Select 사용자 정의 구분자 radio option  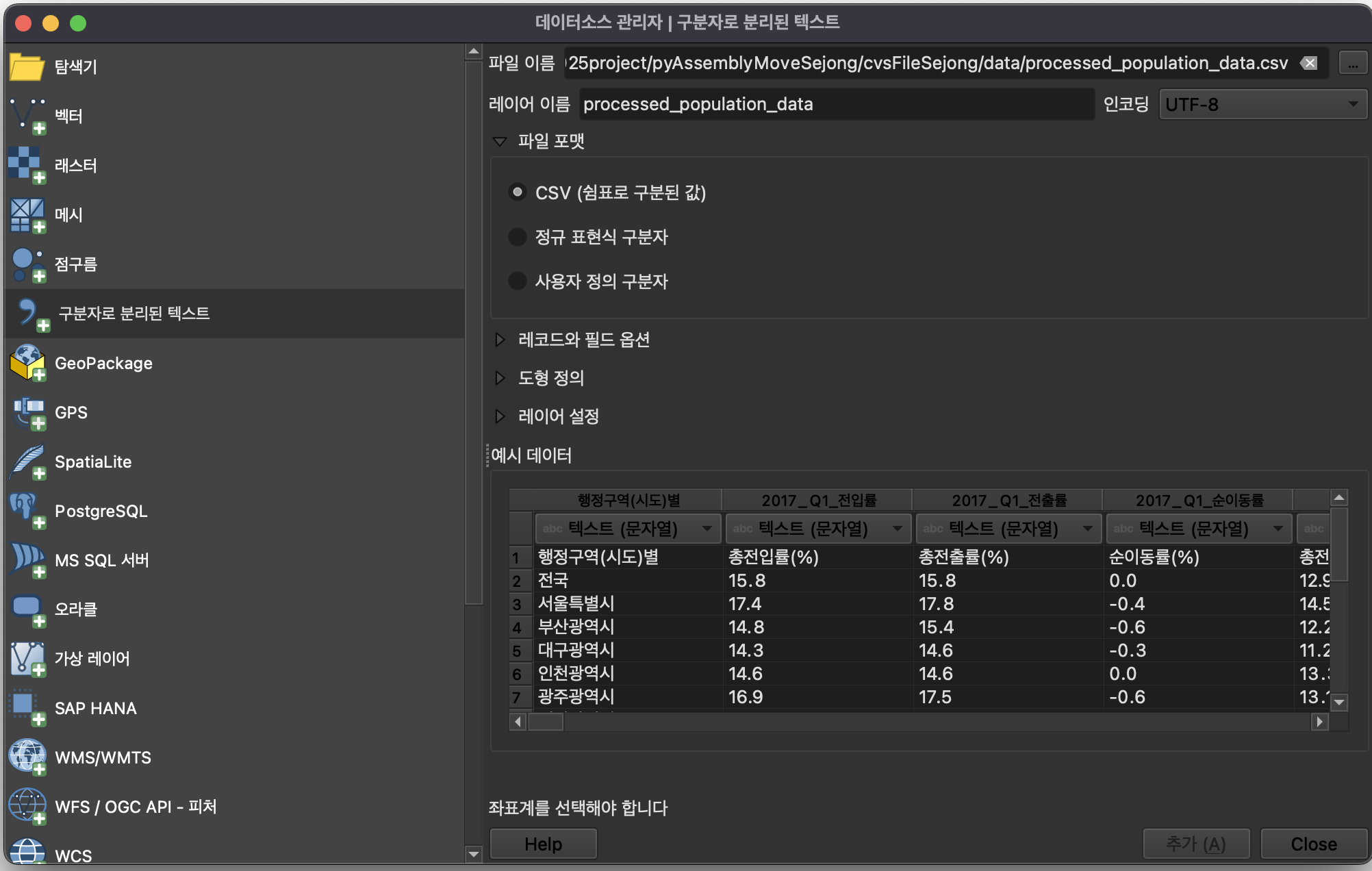click(518, 281)
